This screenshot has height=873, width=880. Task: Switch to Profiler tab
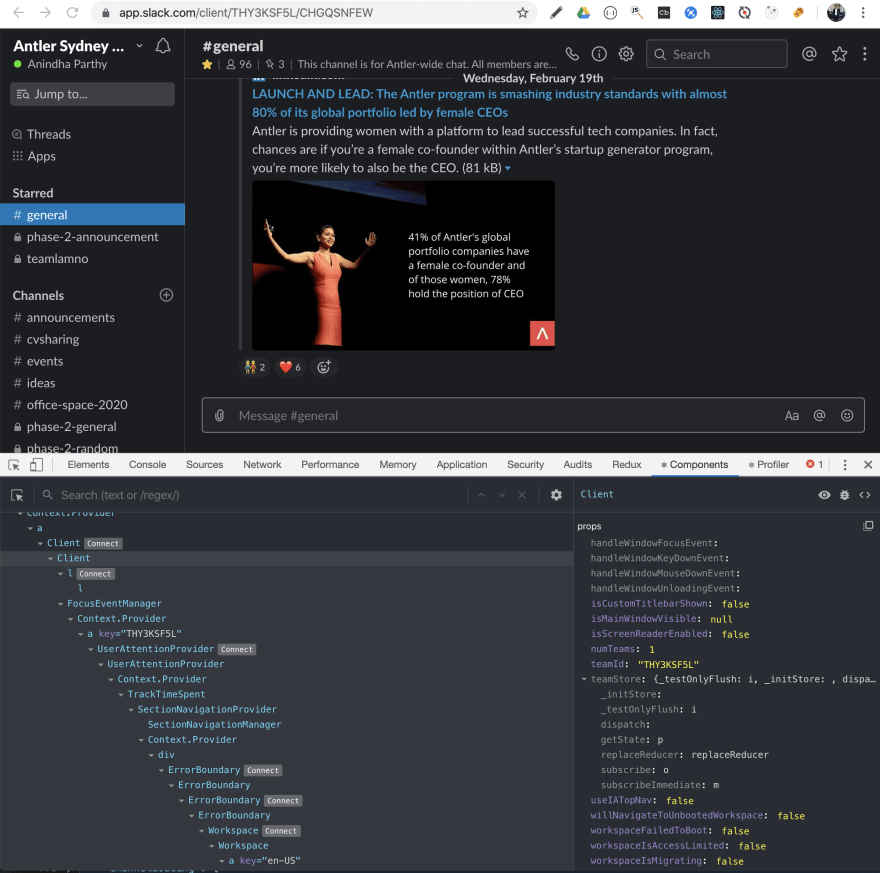coord(768,465)
